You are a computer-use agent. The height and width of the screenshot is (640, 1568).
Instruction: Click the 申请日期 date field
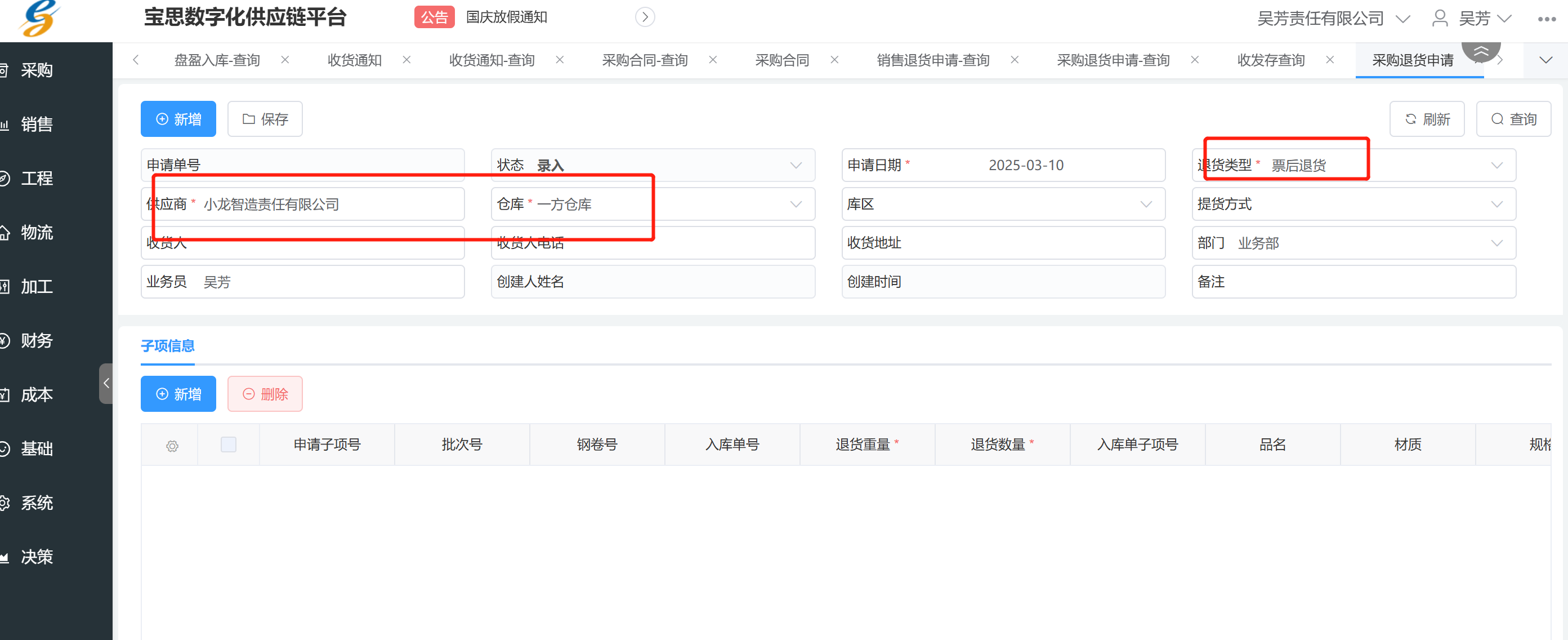[x=1003, y=165]
